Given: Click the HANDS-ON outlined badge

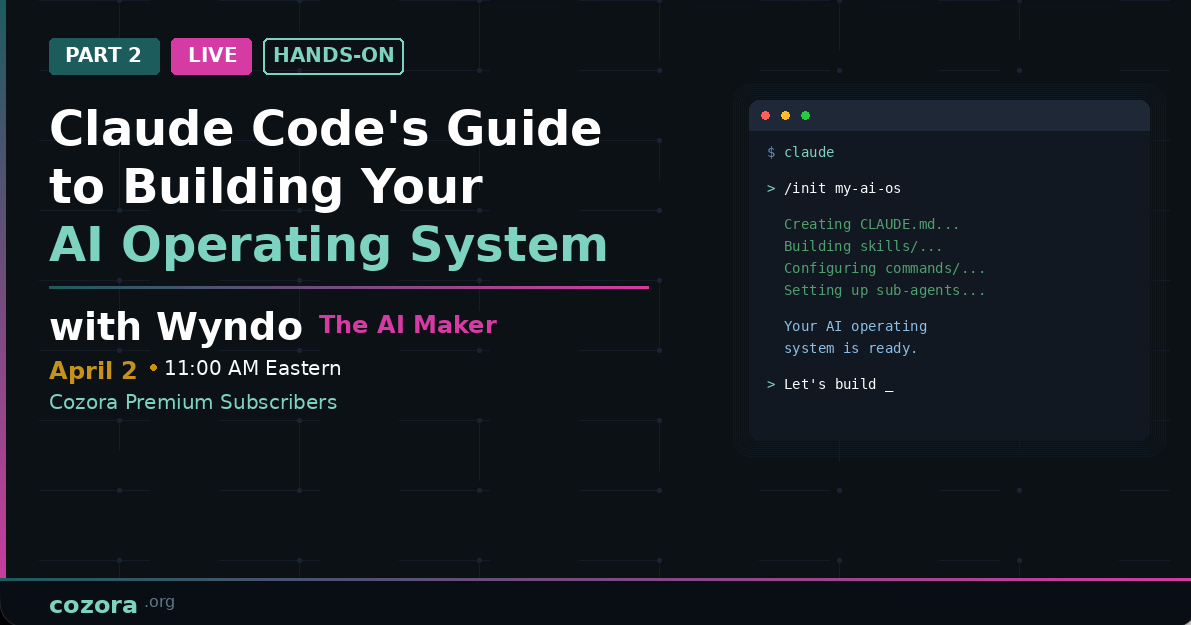Looking at the screenshot, I should [333, 56].
